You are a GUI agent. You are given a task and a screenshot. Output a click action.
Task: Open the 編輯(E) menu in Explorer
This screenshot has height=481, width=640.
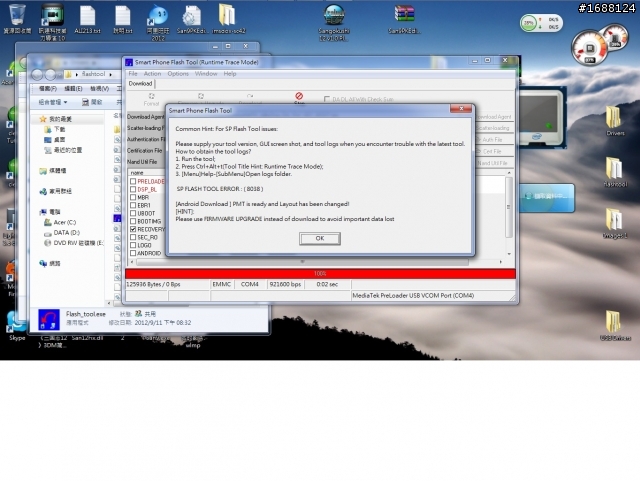(x=73, y=89)
